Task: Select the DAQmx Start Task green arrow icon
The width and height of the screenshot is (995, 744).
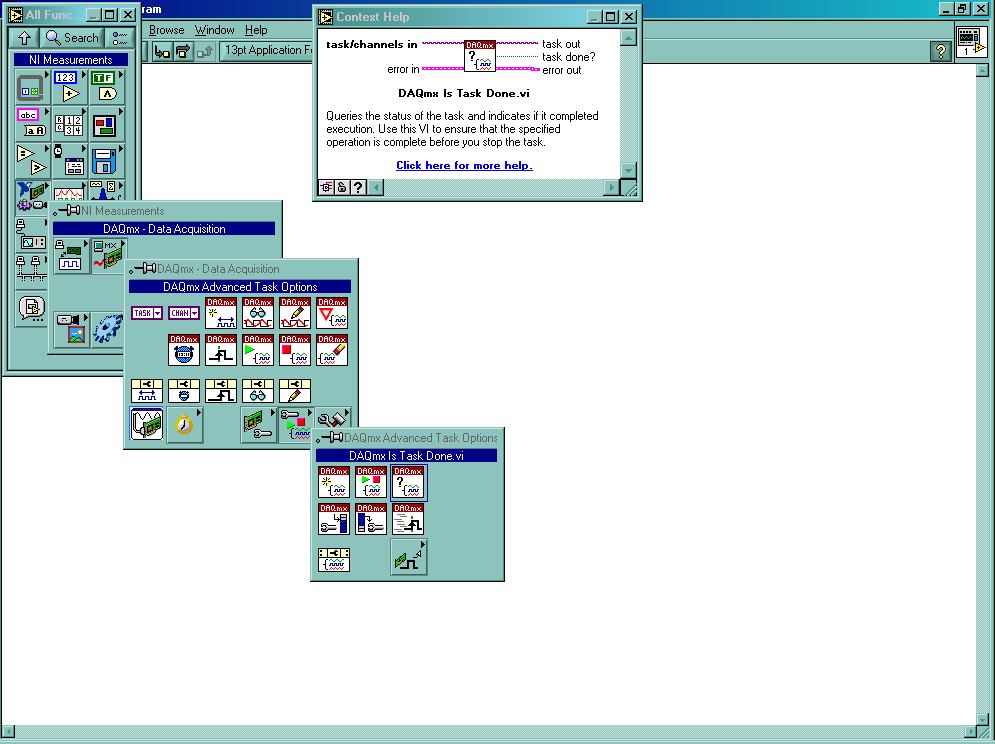Action: tap(258, 350)
